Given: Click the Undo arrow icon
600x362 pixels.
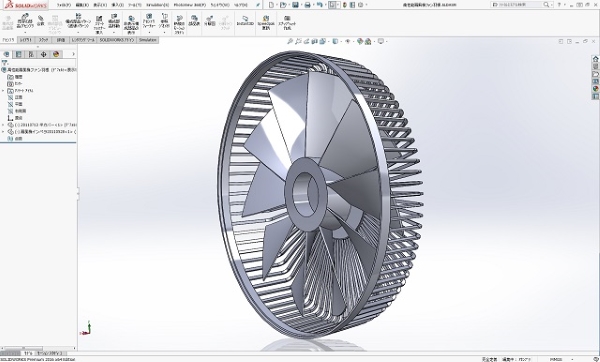Looking at the screenshot, I should pos(320,5).
